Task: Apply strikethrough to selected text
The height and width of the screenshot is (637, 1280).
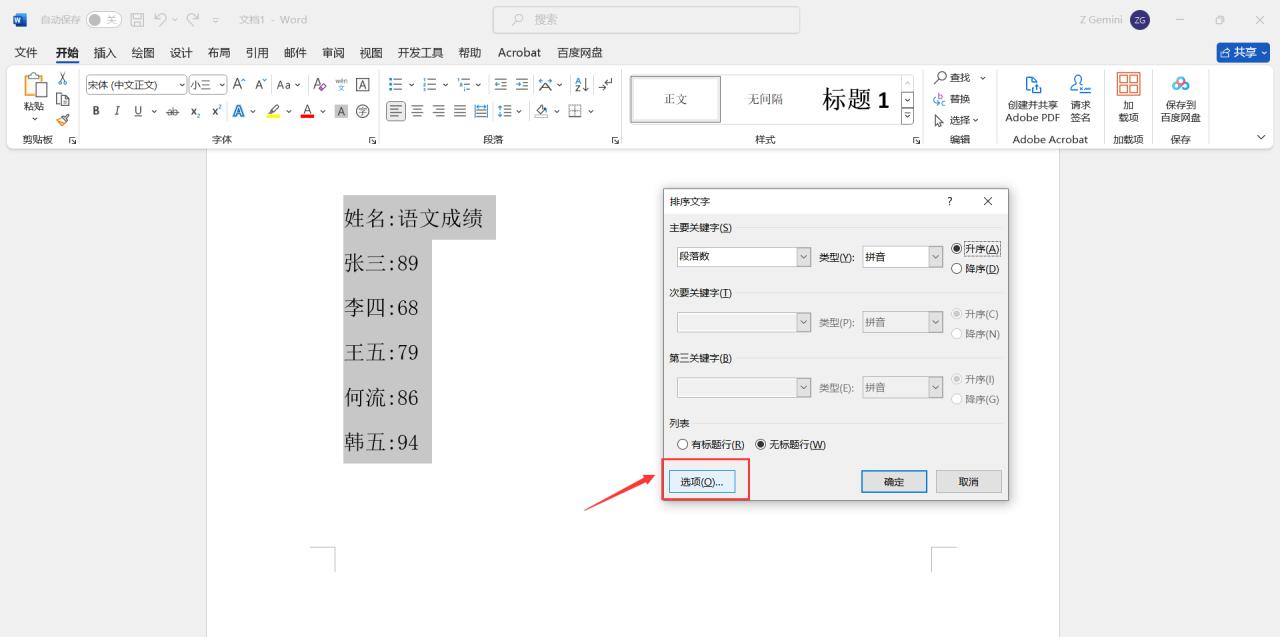Action: [x=173, y=111]
